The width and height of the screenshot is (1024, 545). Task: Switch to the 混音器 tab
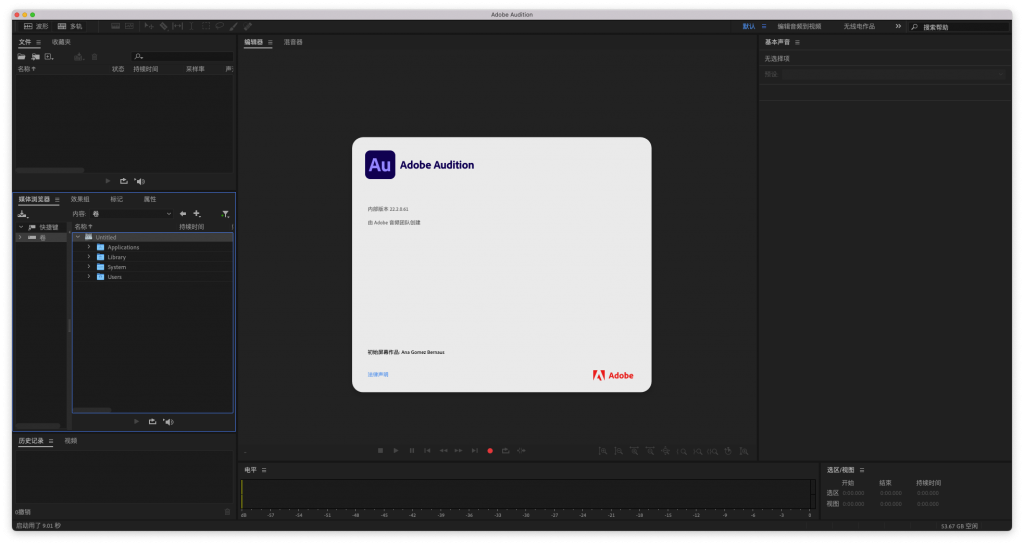pos(293,42)
